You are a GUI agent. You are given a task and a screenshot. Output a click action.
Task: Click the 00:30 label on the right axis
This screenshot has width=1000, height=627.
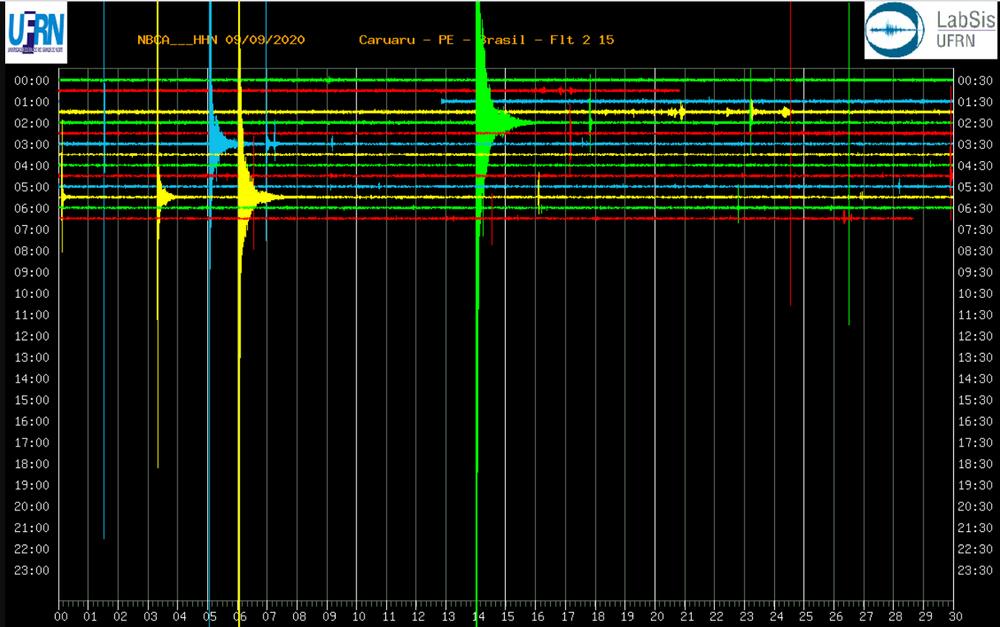(975, 81)
